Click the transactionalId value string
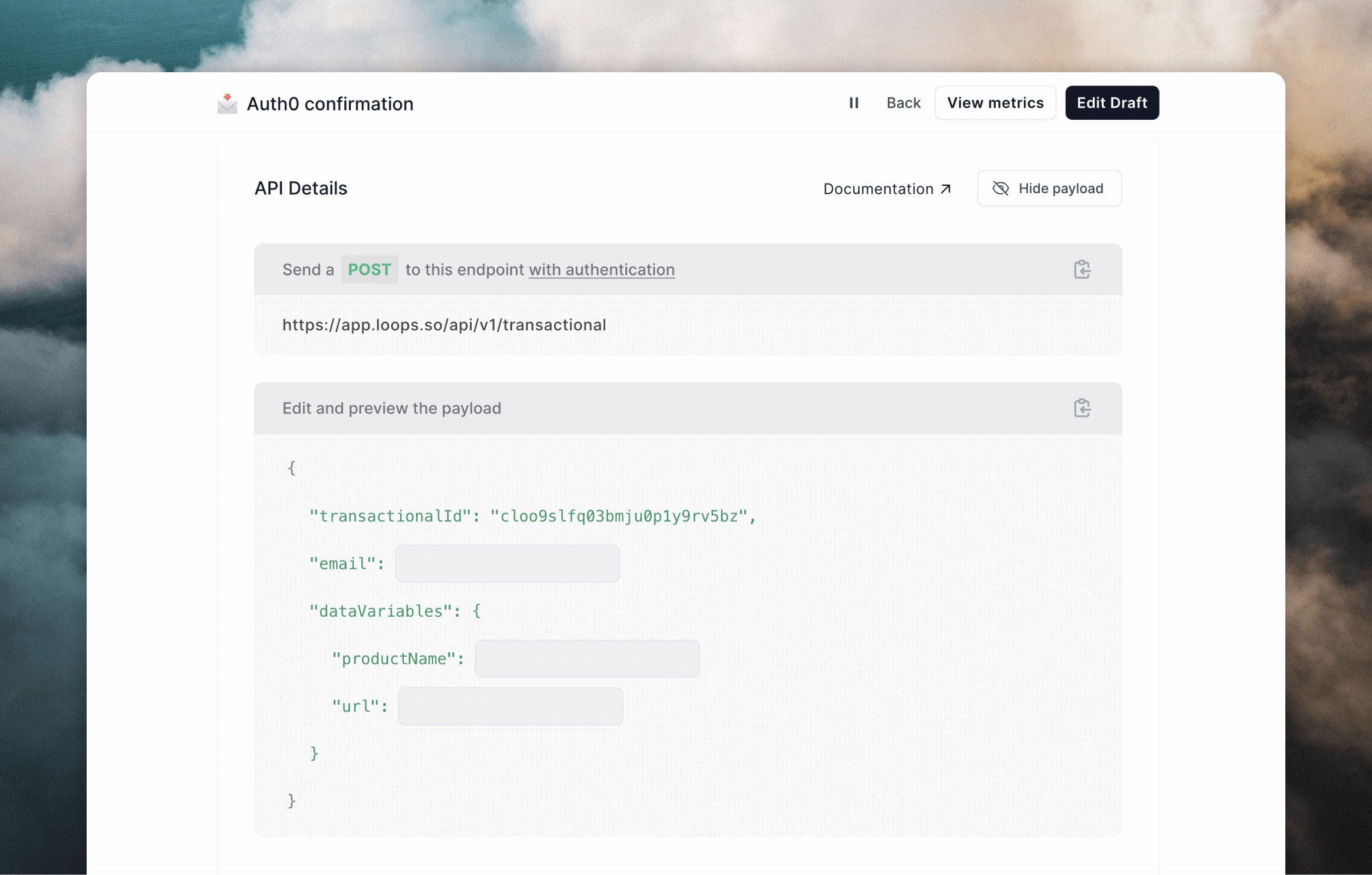This screenshot has height=875, width=1372. (x=619, y=516)
